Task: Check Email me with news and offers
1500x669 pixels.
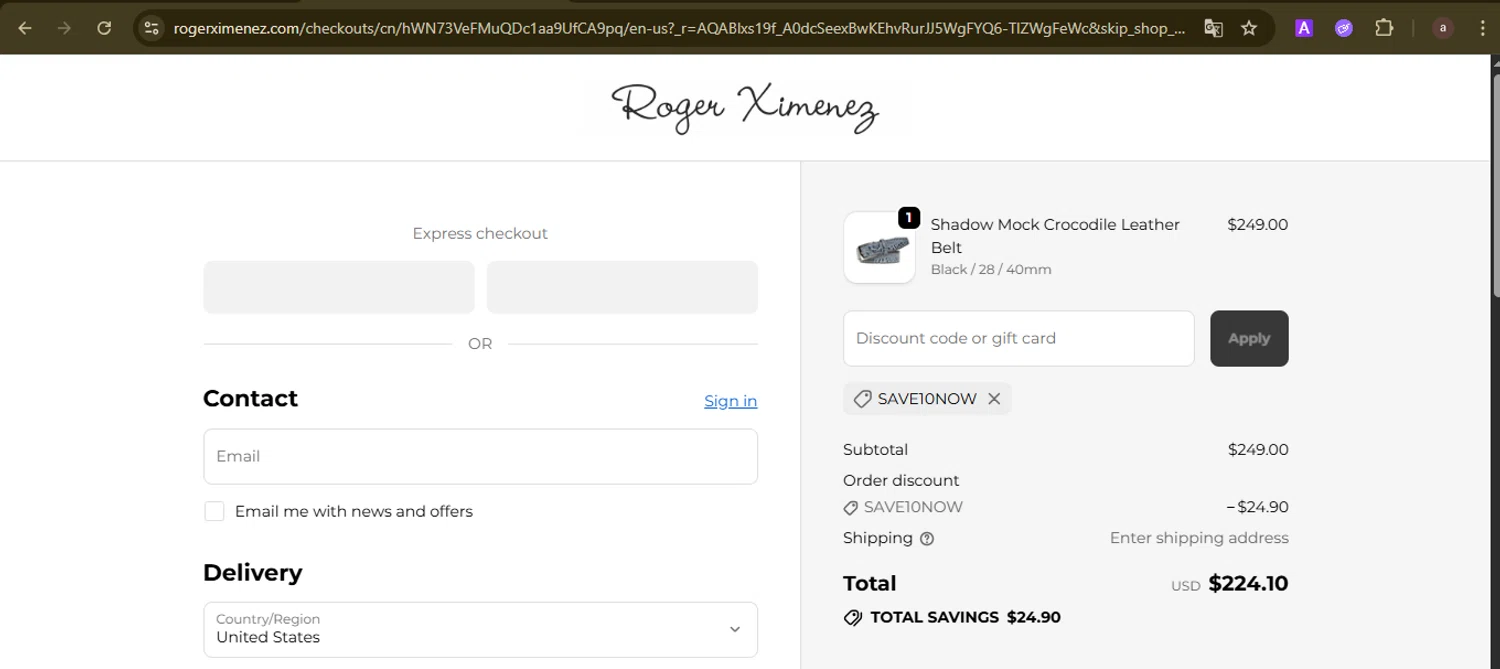Action: click(x=214, y=511)
